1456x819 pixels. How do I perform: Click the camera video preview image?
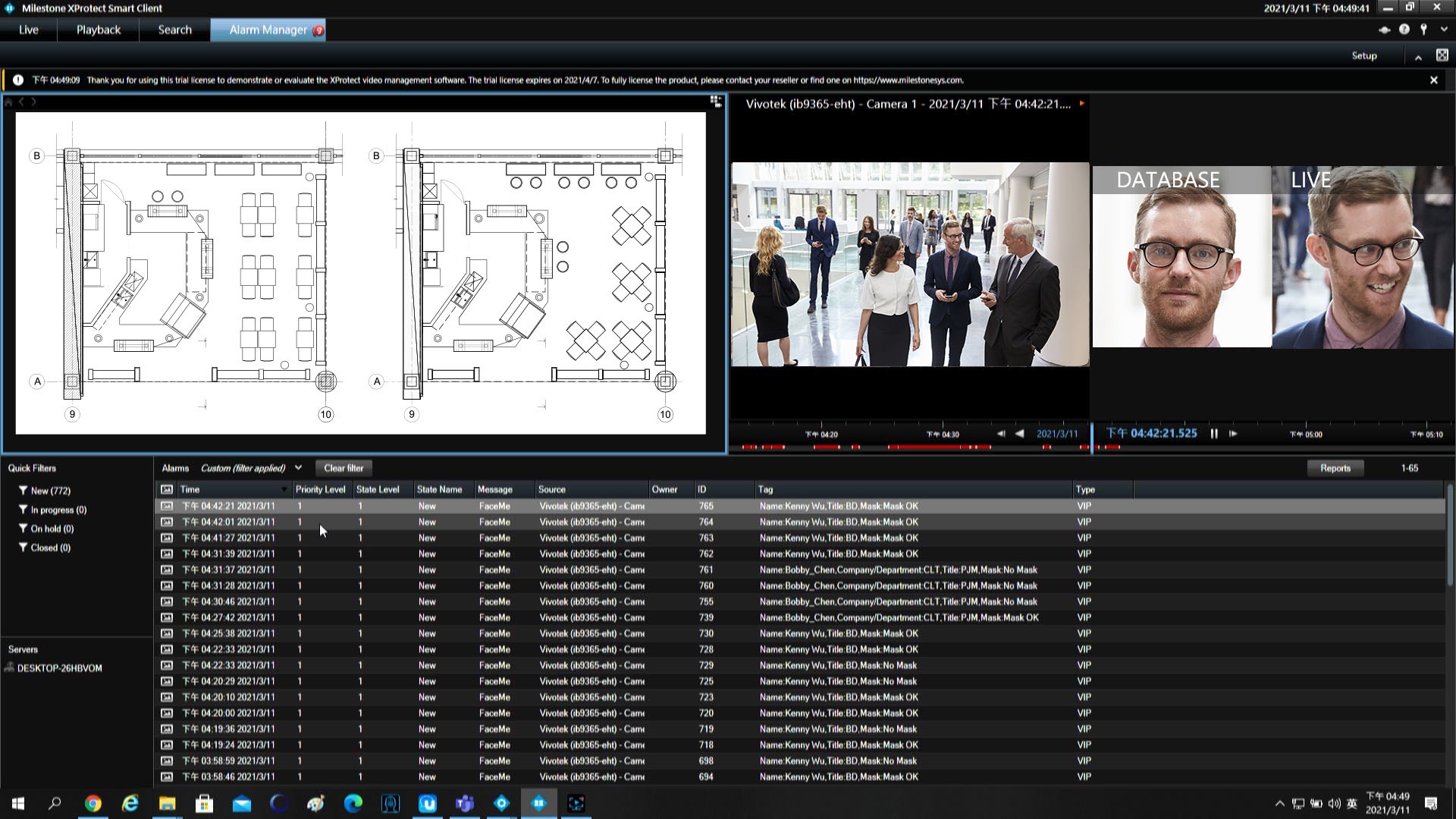coord(909,264)
